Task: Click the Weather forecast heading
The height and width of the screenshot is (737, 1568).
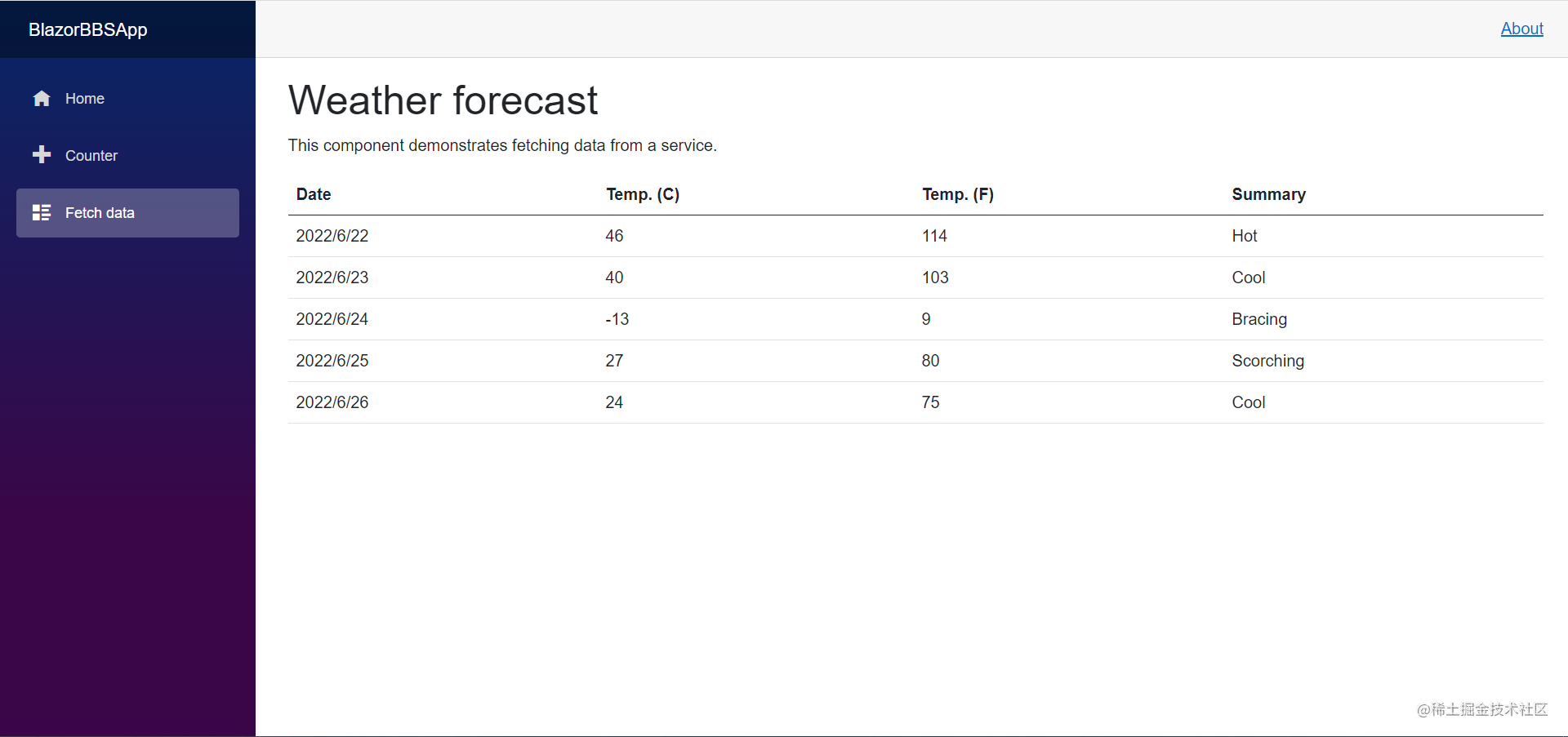Action: coord(443,100)
